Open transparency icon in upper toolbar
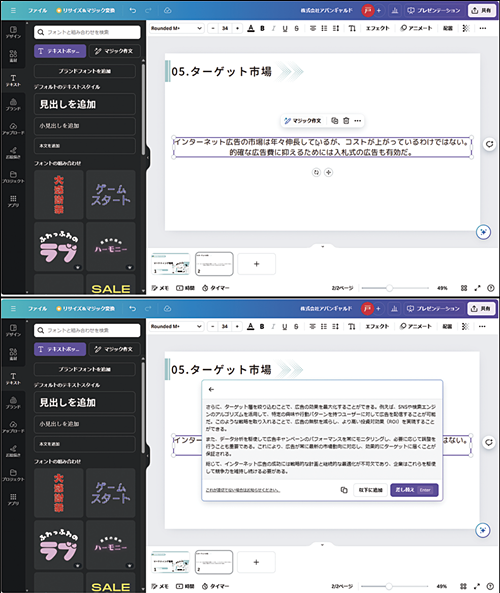The height and width of the screenshot is (593, 500). tap(466, 28)
